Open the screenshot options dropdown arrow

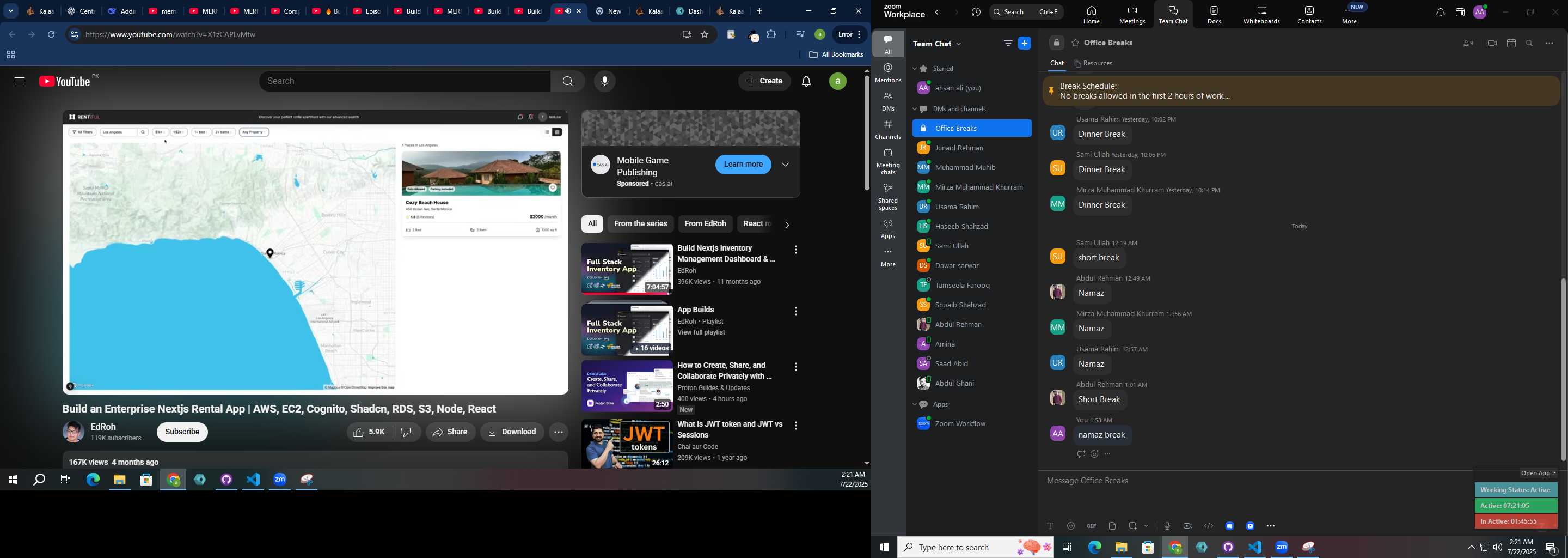[x=1147, y=526]
